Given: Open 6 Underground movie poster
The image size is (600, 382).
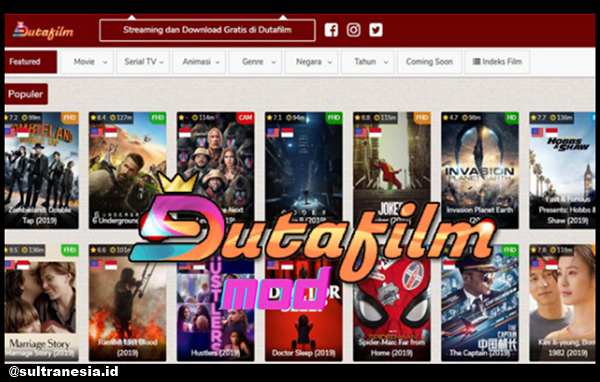Looking at the screenshot, I should (127, 171).
